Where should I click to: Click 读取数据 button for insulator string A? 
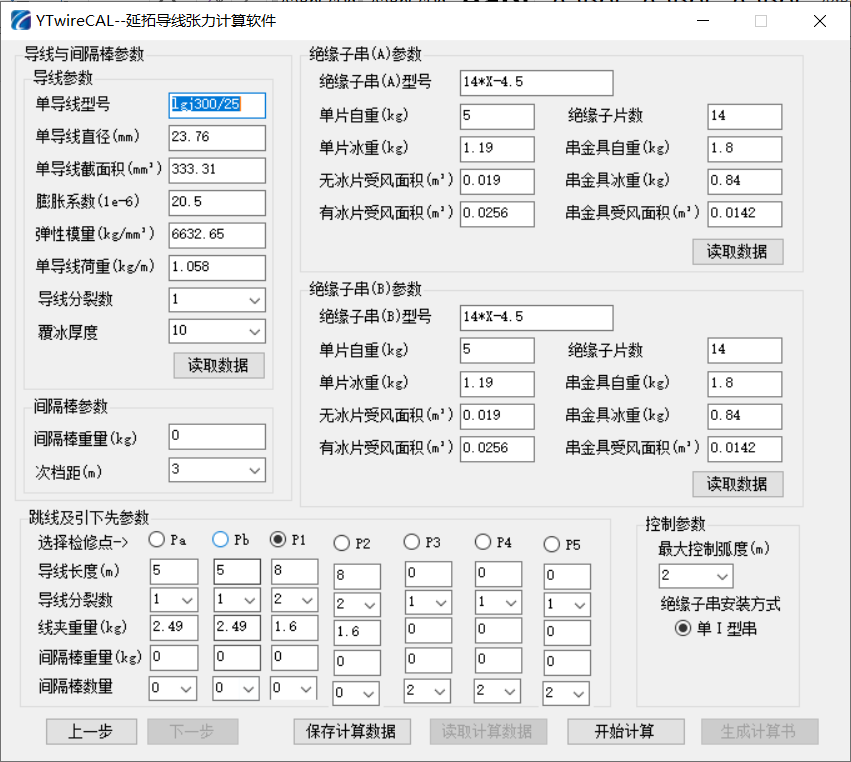[737, 251]
